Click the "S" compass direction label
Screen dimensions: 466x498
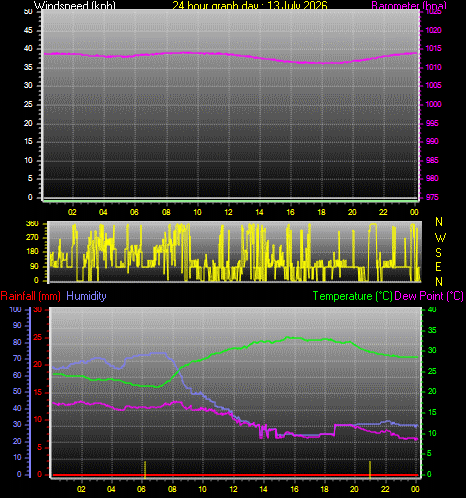[439, 253]
